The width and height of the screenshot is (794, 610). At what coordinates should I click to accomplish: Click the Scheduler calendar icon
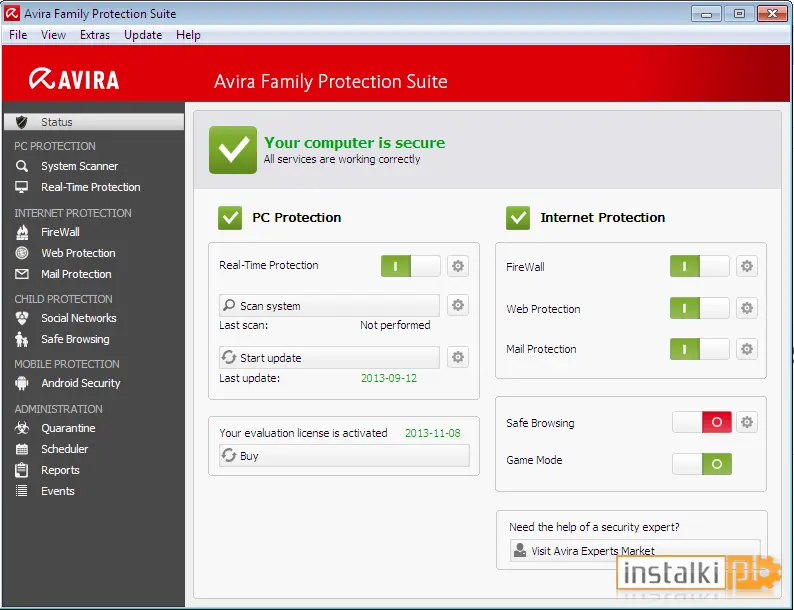(x=22, y=449)
